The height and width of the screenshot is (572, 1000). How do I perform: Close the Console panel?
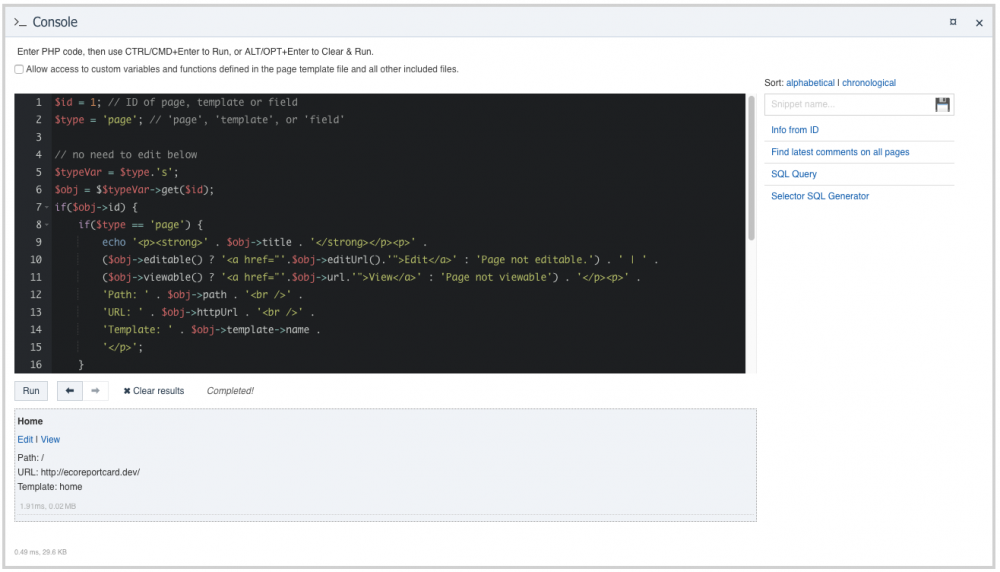pos(979,23)
